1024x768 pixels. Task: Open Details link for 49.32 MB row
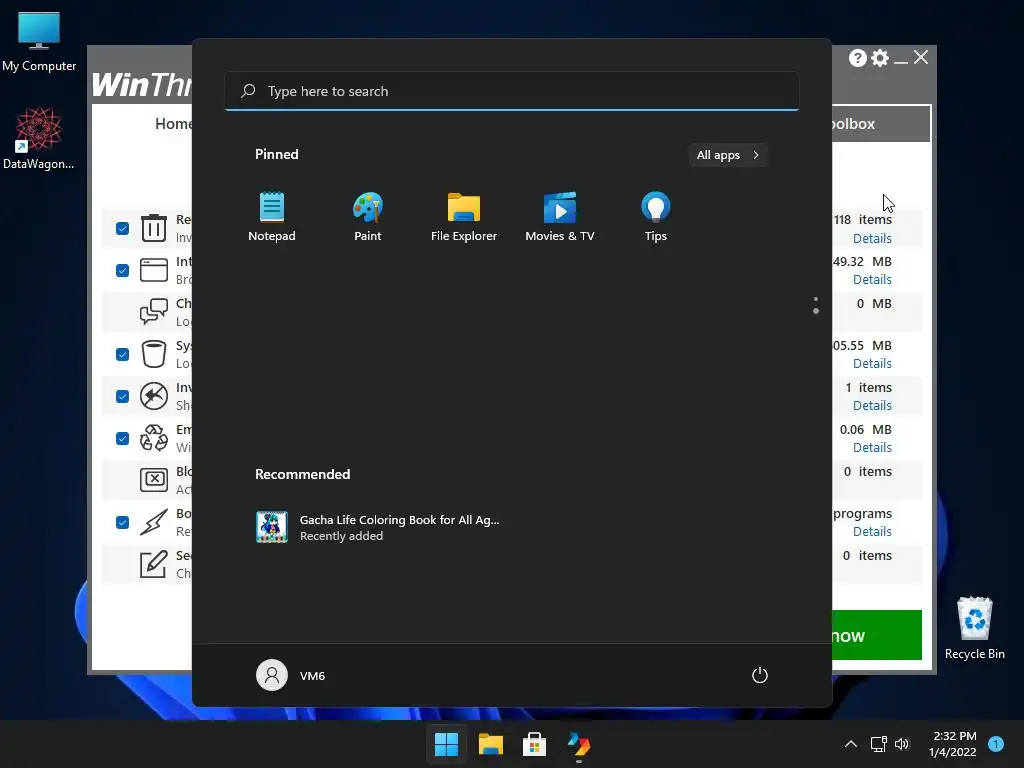click(872, 280)
